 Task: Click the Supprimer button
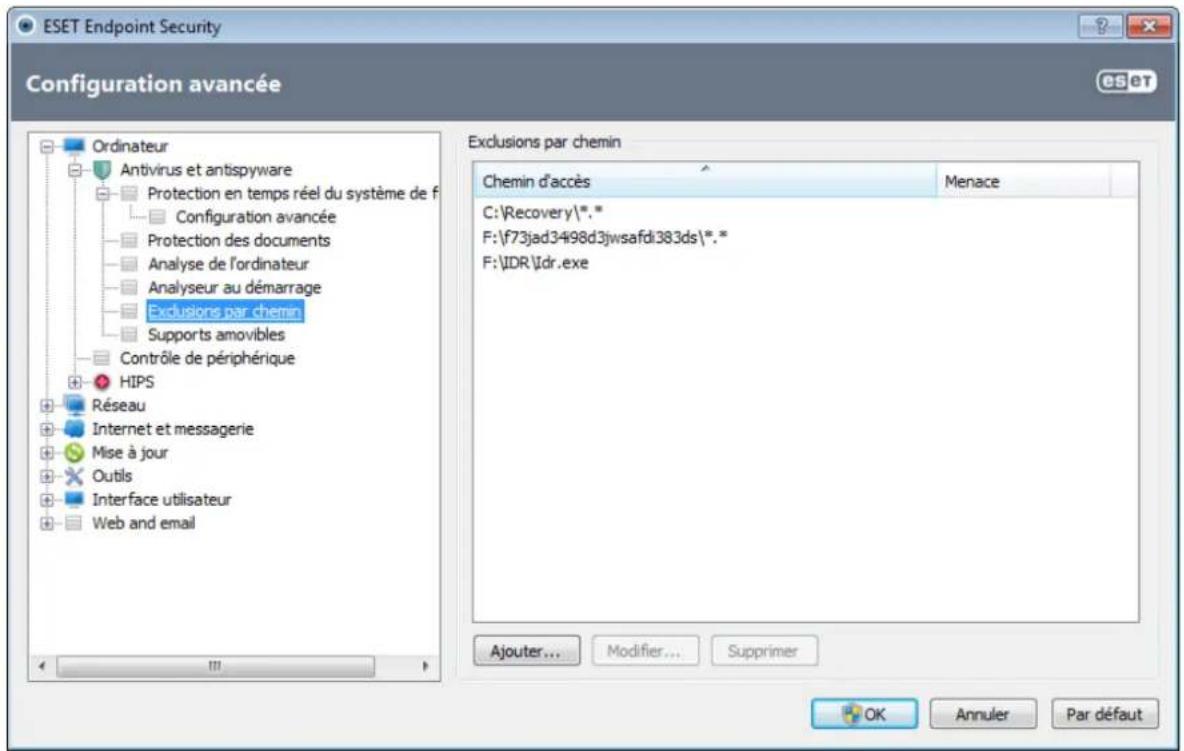pyautogui.click(x=763, y=651)
